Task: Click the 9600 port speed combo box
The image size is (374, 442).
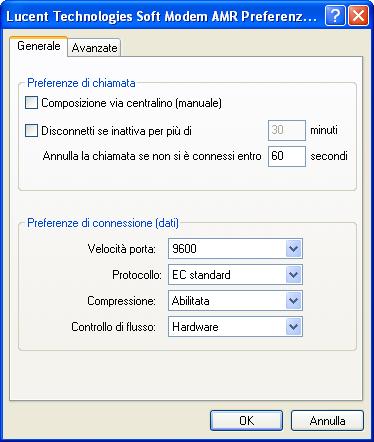Action: (235, 249)
